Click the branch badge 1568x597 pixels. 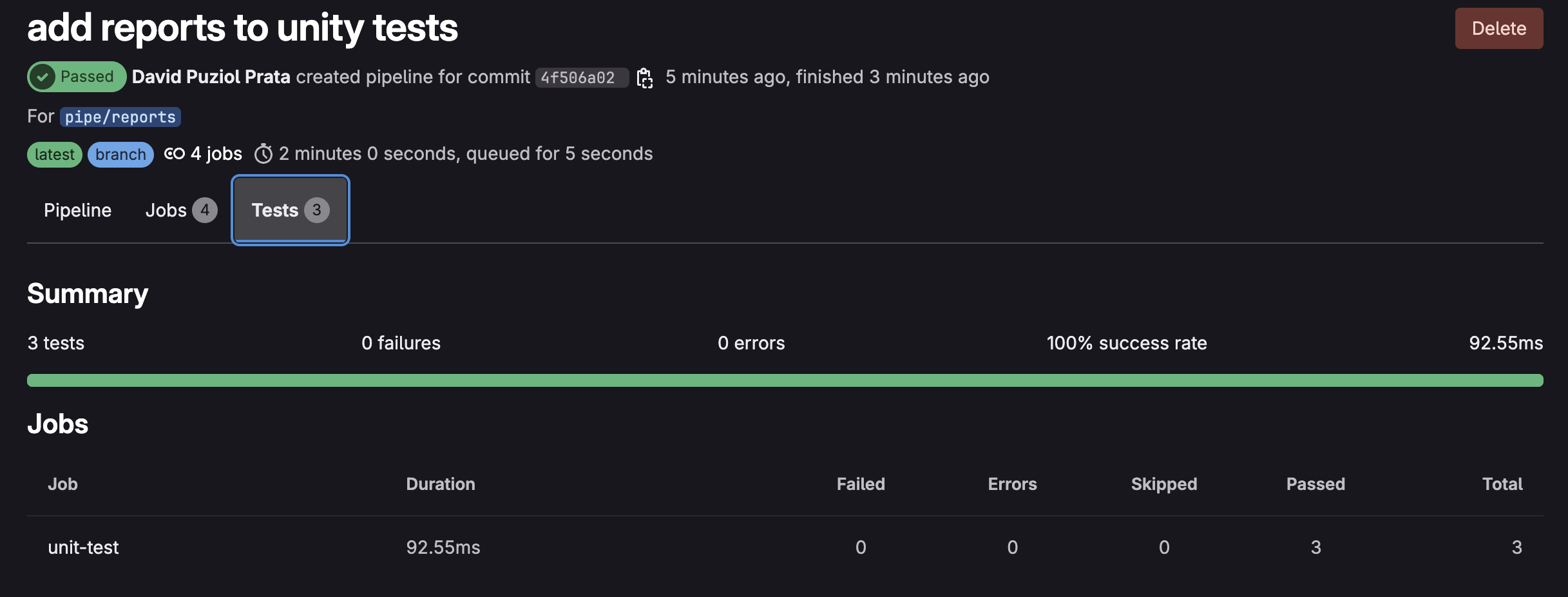[x=120, y=155]
